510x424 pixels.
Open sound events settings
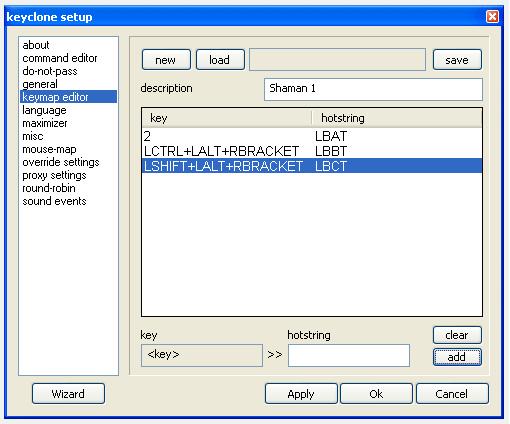[x=54, y=201]
